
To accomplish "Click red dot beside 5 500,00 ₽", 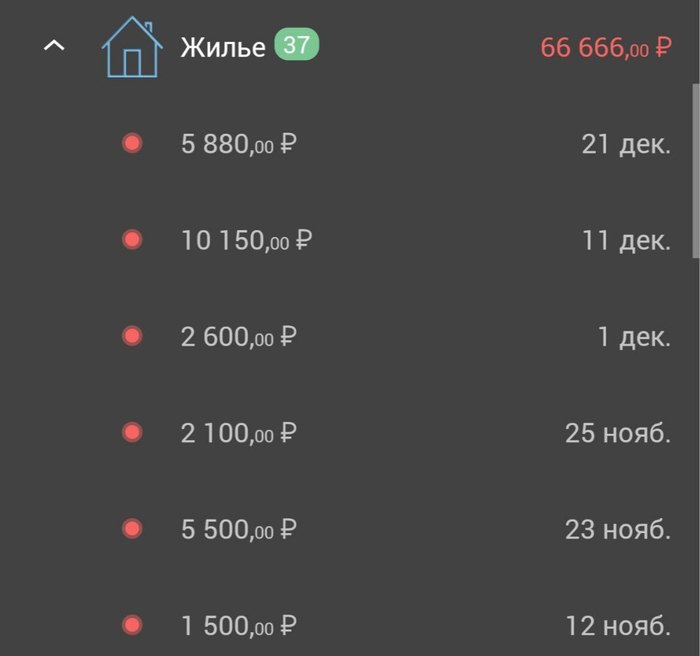I will tap(132, 529).
